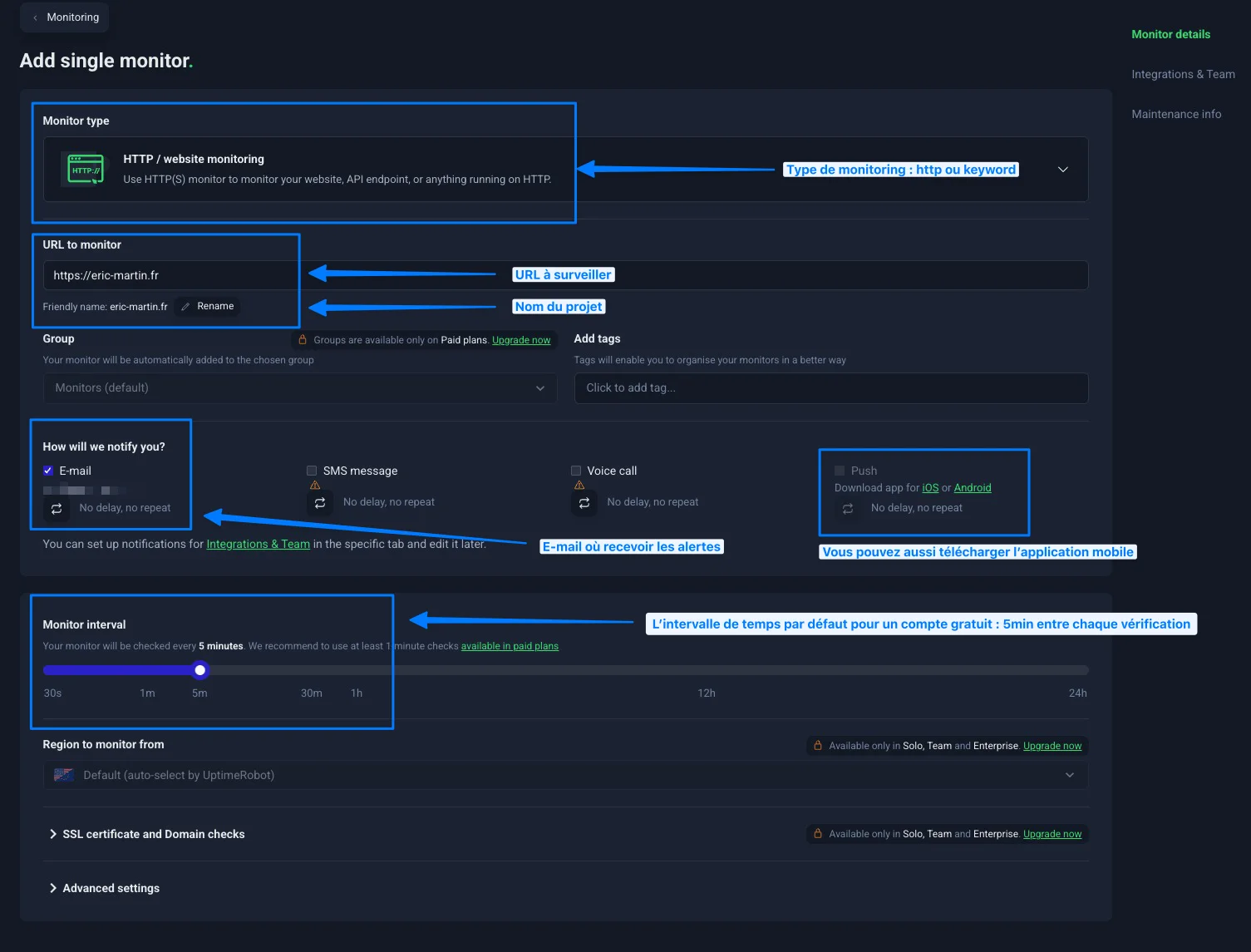
Task: Open the Maintenance info tab
Action: coord(1176,114)
